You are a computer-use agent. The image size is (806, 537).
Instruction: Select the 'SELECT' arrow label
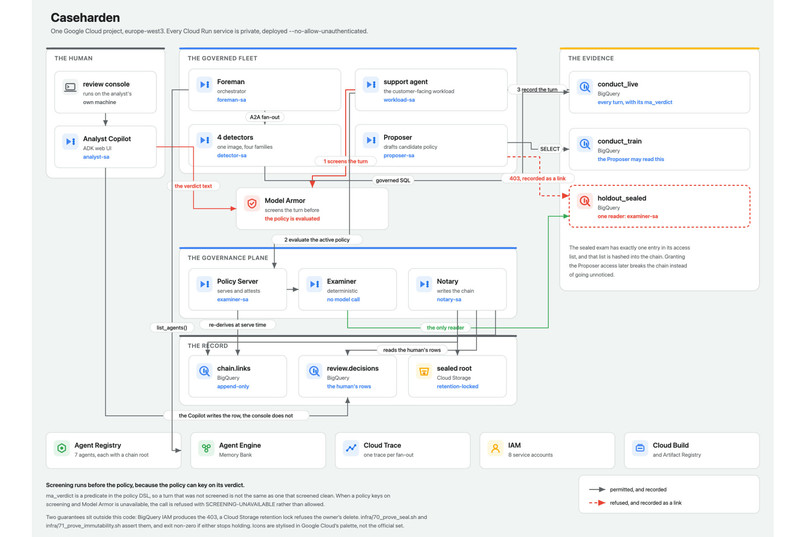coord(549,149)
